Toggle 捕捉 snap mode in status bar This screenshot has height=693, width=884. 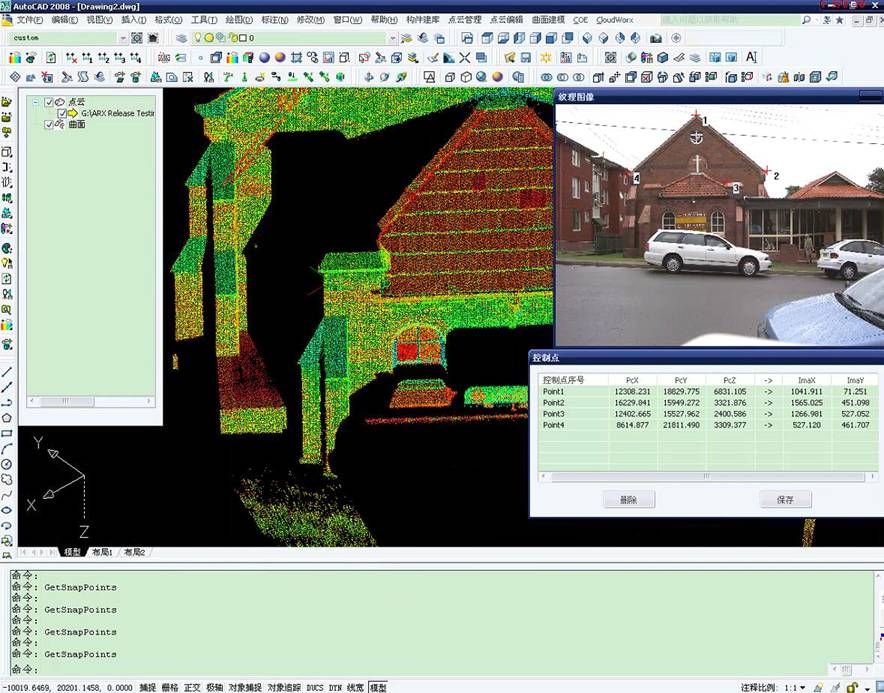tap(148, 687)
